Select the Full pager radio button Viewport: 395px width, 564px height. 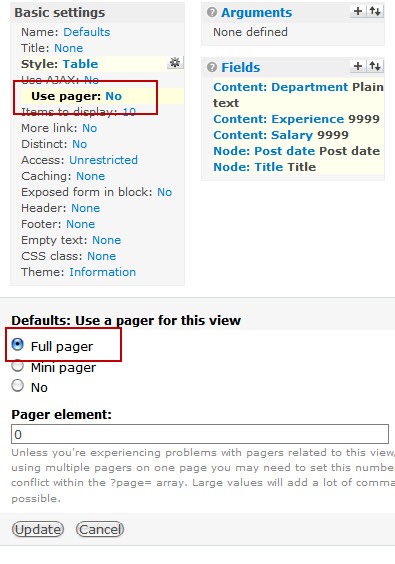(17, 345)
